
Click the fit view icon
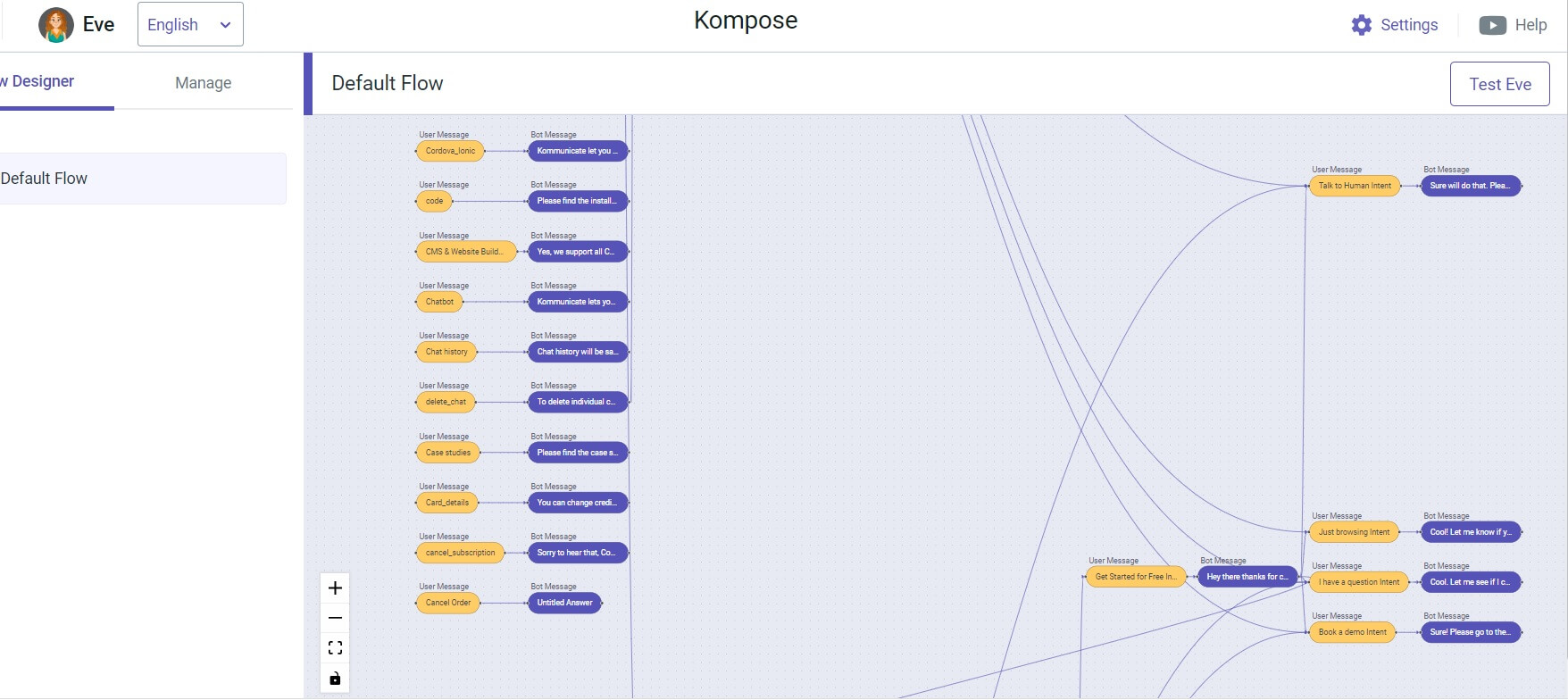point(335,648)
